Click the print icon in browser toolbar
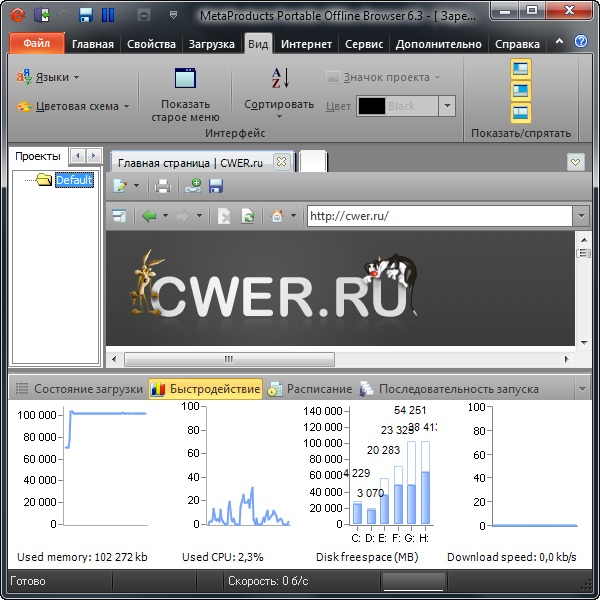Screen dimensions: 600x600 (x=162, y=186)
